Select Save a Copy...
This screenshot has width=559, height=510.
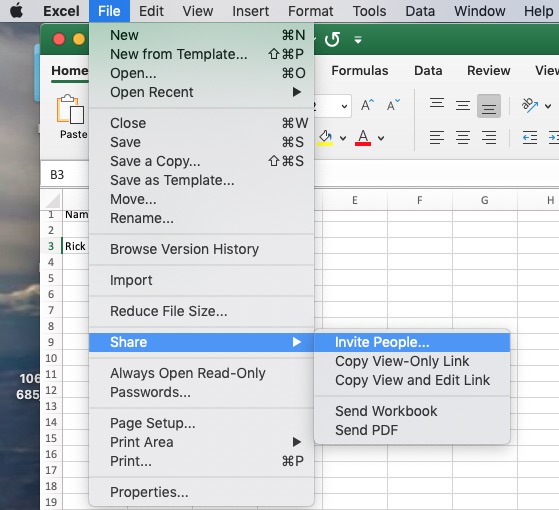(x=201, y=161)
